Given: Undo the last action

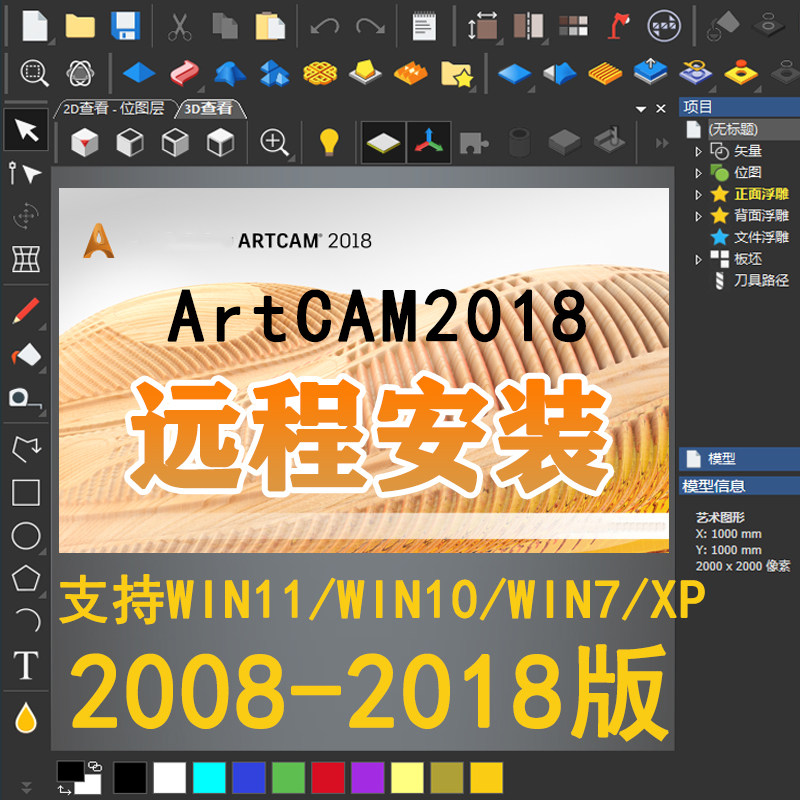Looking at the screenshot, I should [324, 27].
